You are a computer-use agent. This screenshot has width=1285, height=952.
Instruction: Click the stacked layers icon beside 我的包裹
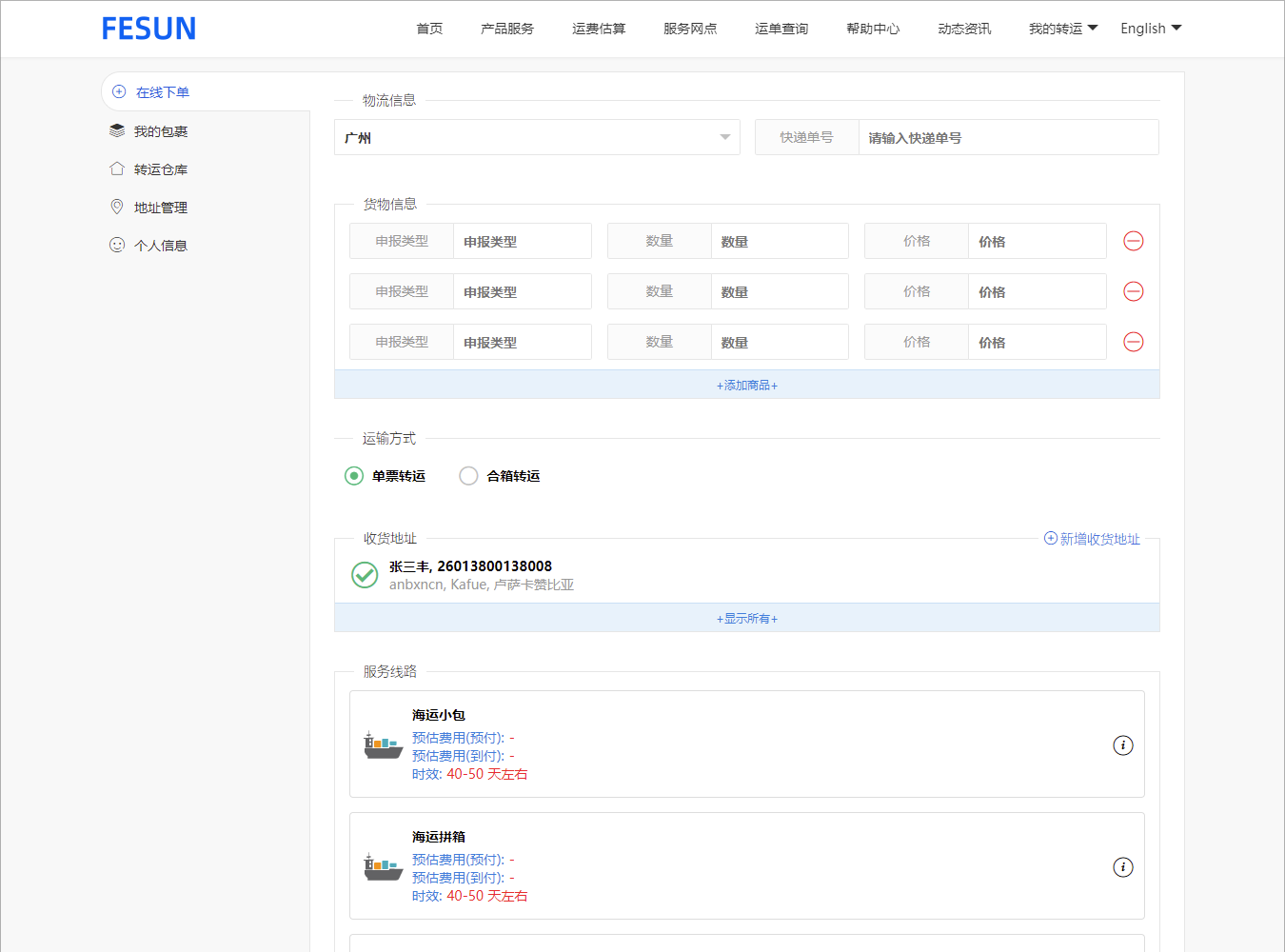coord(117,130)
